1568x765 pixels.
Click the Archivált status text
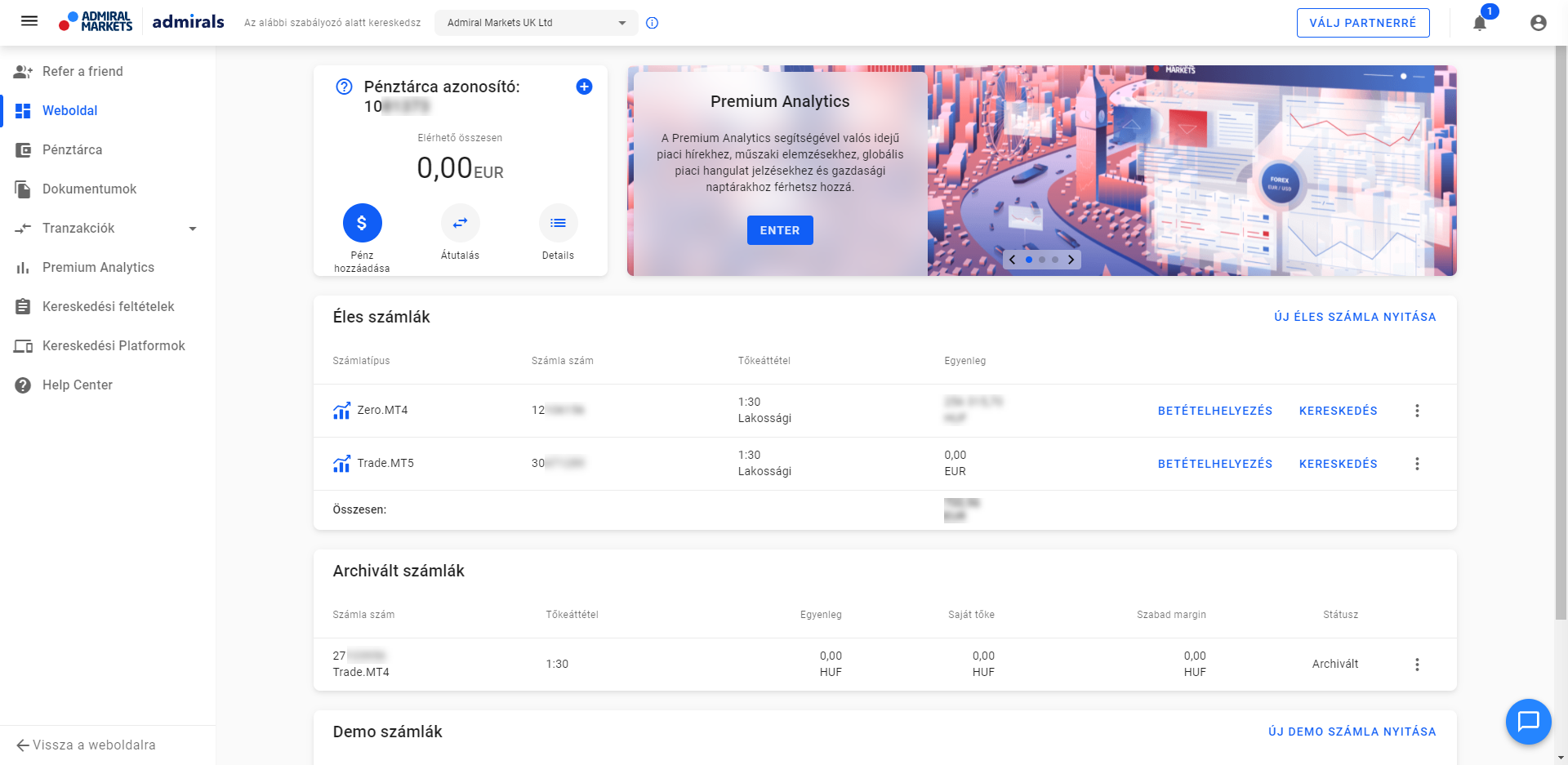pyautogui.click(x=1335, y=665)
